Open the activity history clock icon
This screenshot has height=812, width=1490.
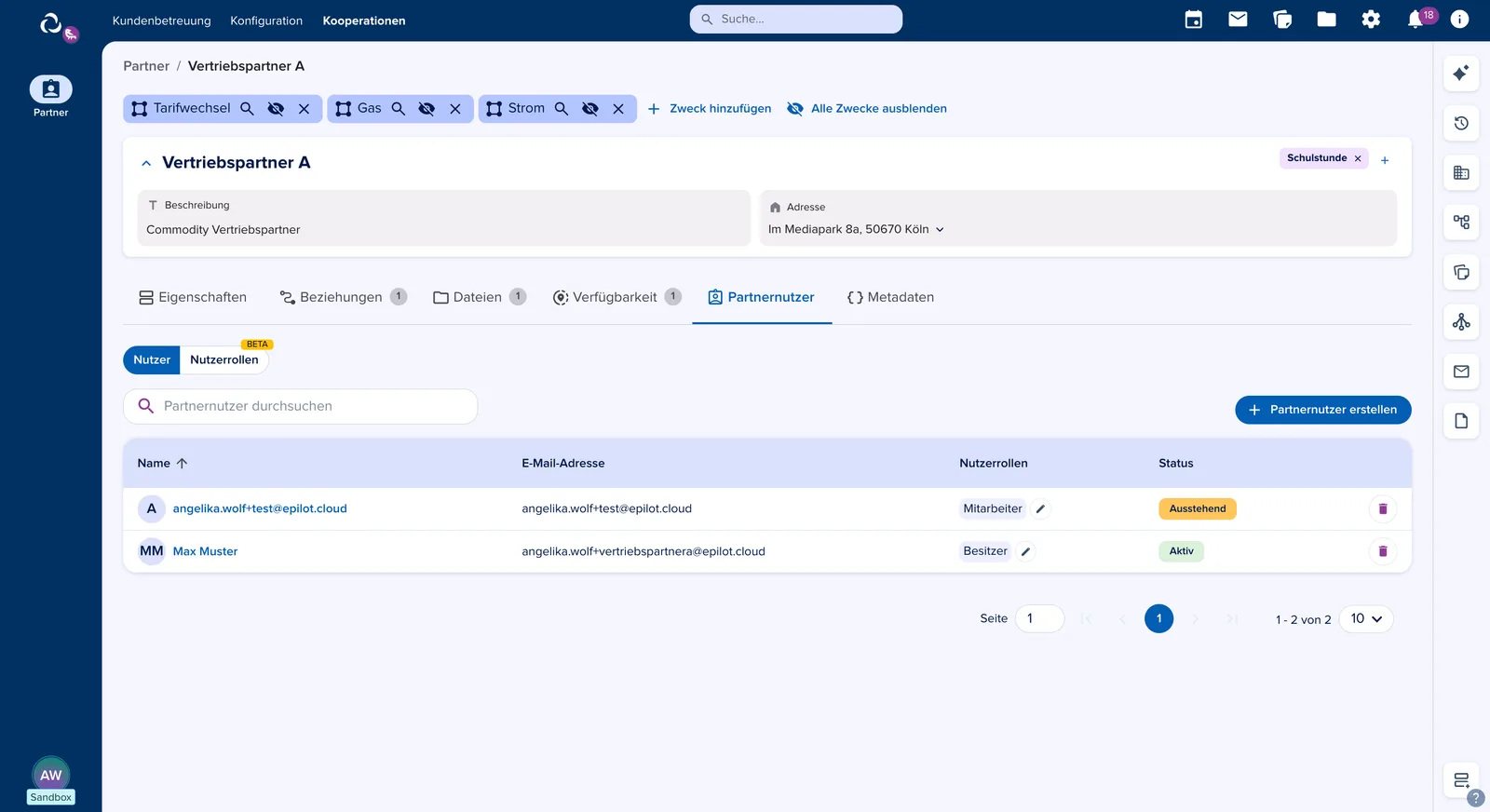(1461, 123)
